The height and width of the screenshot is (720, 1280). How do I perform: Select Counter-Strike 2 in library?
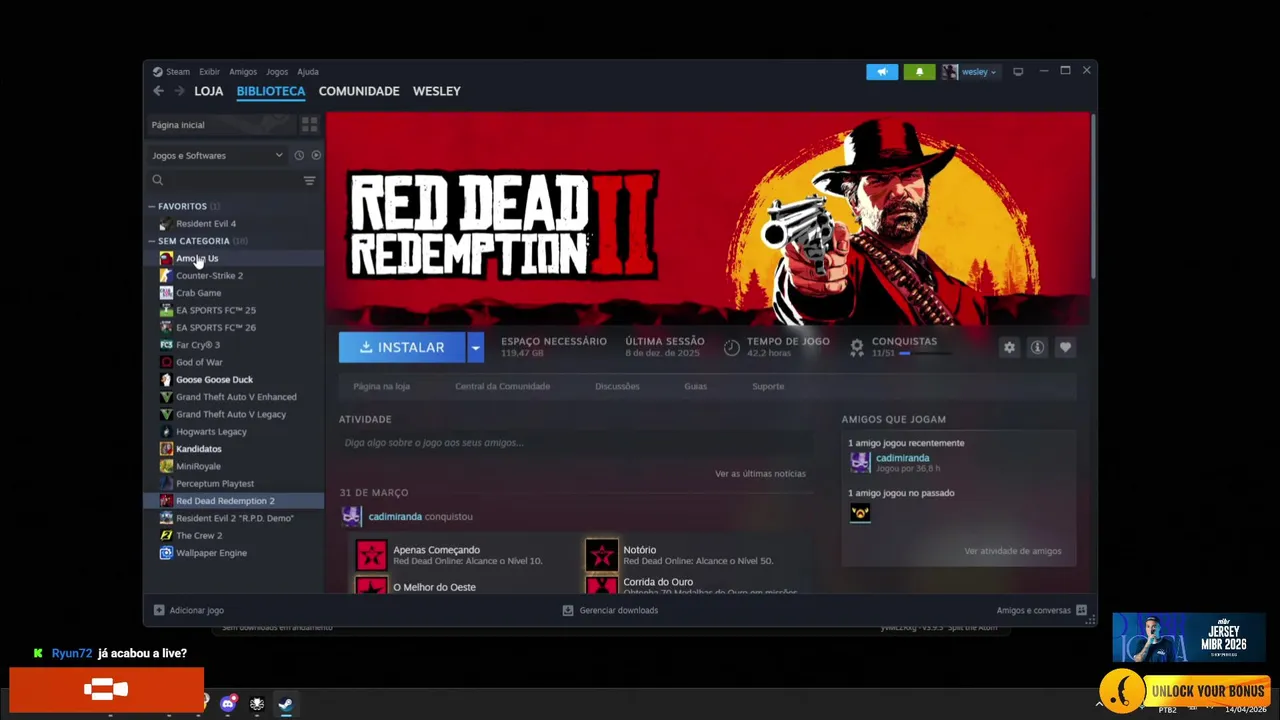(x=235, y=276)
